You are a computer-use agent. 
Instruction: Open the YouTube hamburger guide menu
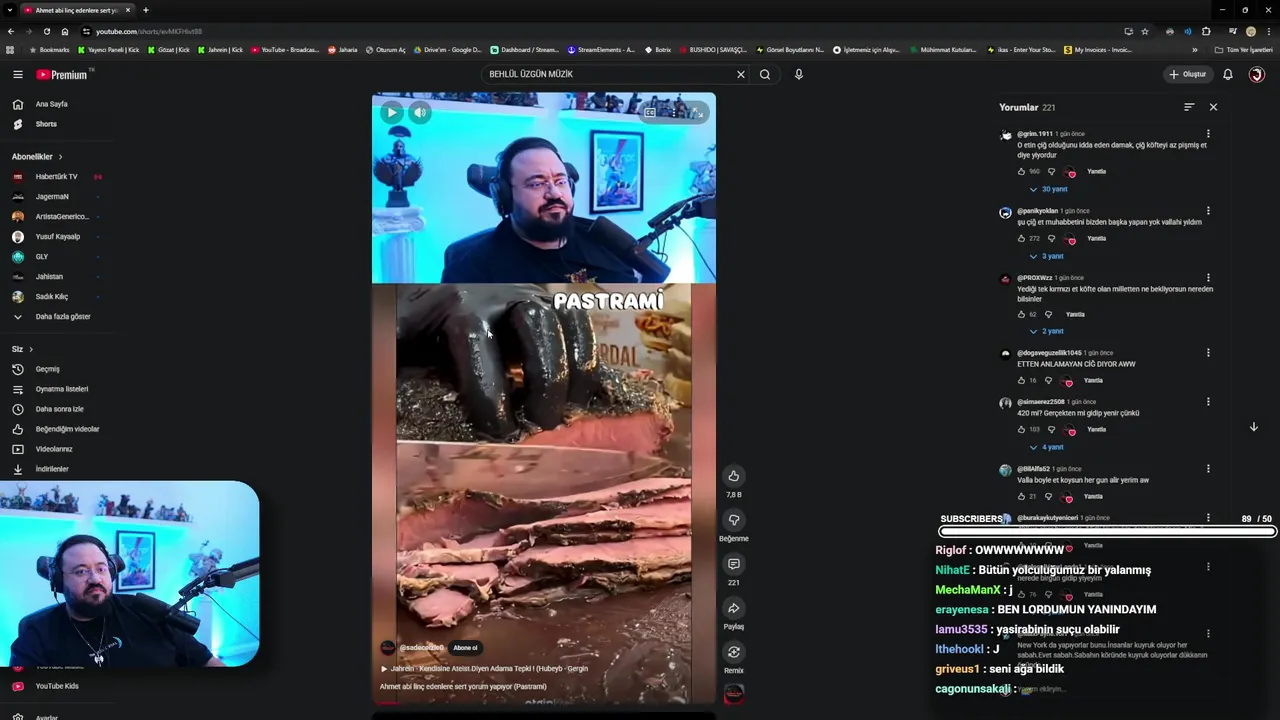[x=17, y=74]
